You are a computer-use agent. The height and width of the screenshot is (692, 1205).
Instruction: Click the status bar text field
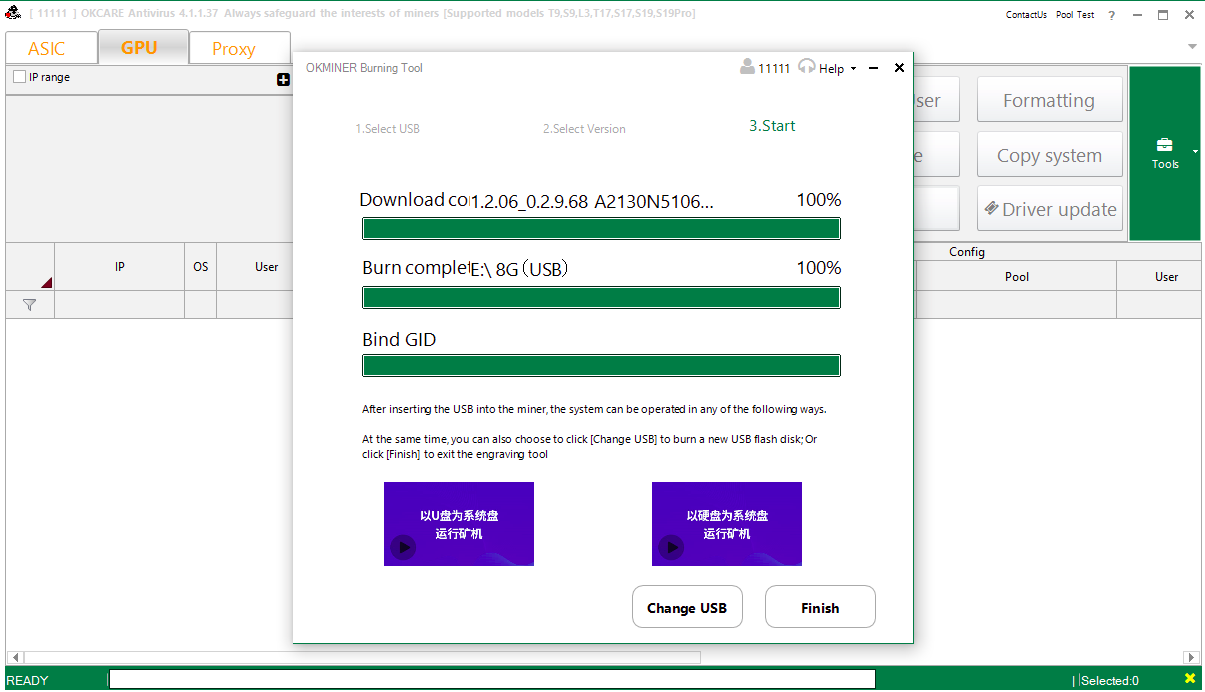tap(492, 680)
